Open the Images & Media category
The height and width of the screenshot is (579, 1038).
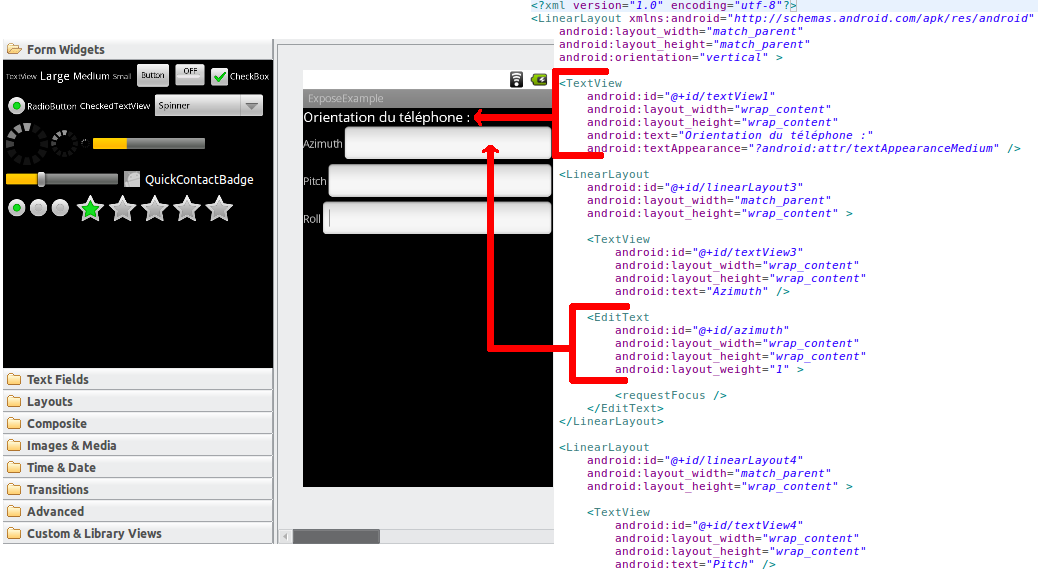(71, 446)
